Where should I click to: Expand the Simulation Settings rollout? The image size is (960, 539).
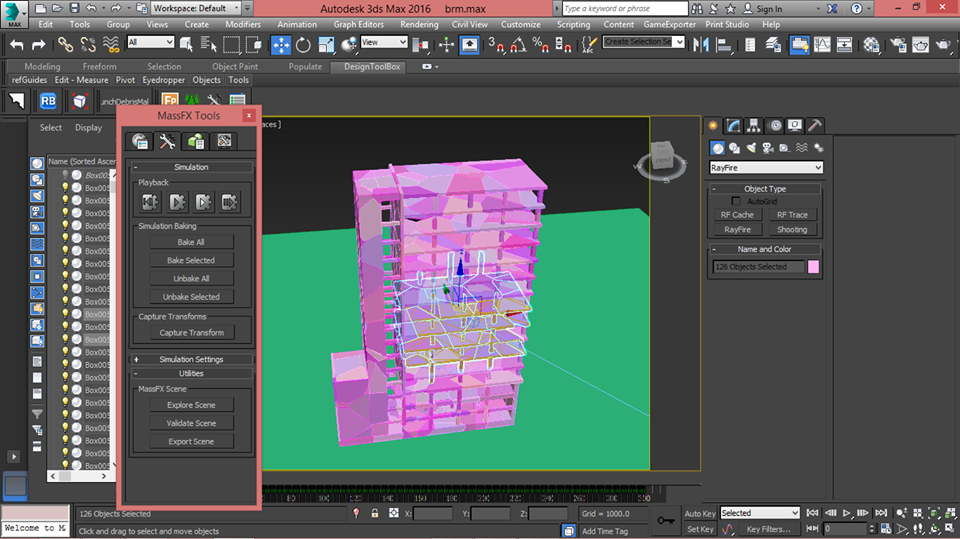(x=191, y=359)
